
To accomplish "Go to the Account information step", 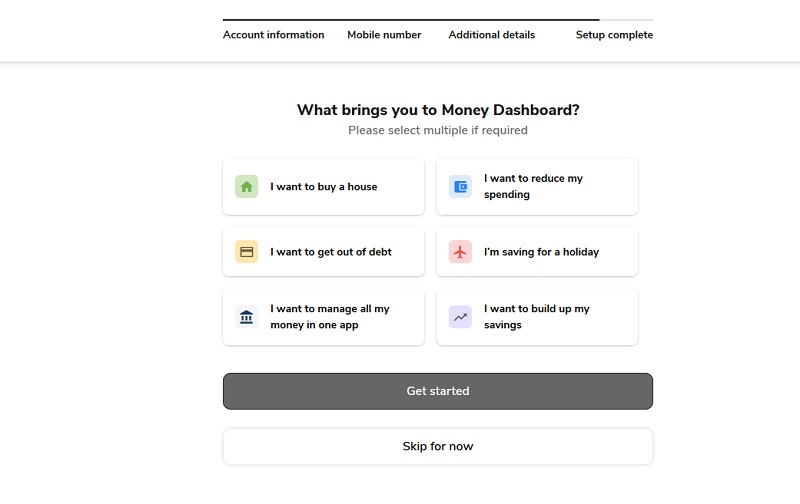I will 273,35.
